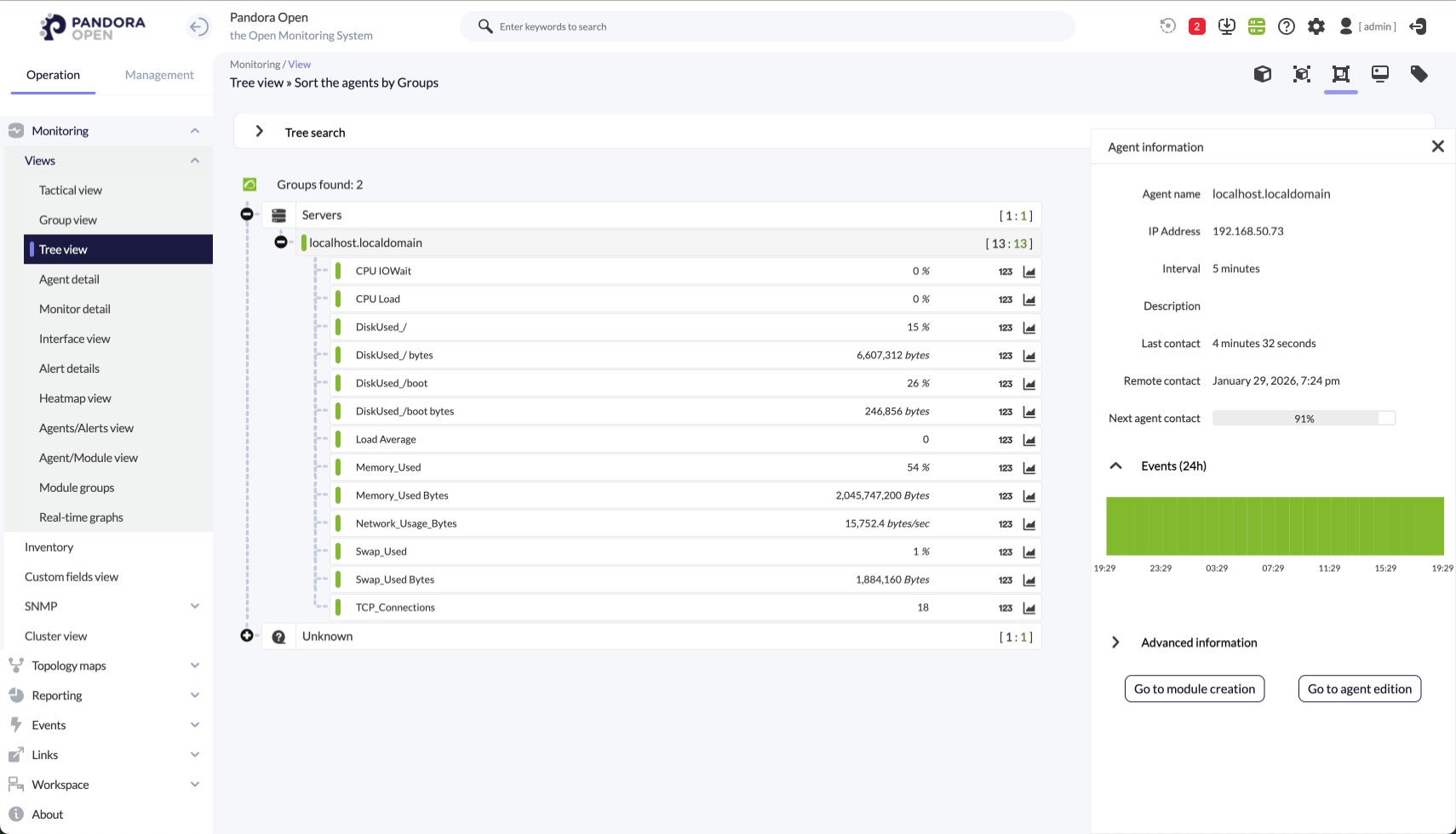Image resolution: width=1456 pixels, height=834 pixels.
Task: Collapse the Events (24h) section
Action: 1115,466
